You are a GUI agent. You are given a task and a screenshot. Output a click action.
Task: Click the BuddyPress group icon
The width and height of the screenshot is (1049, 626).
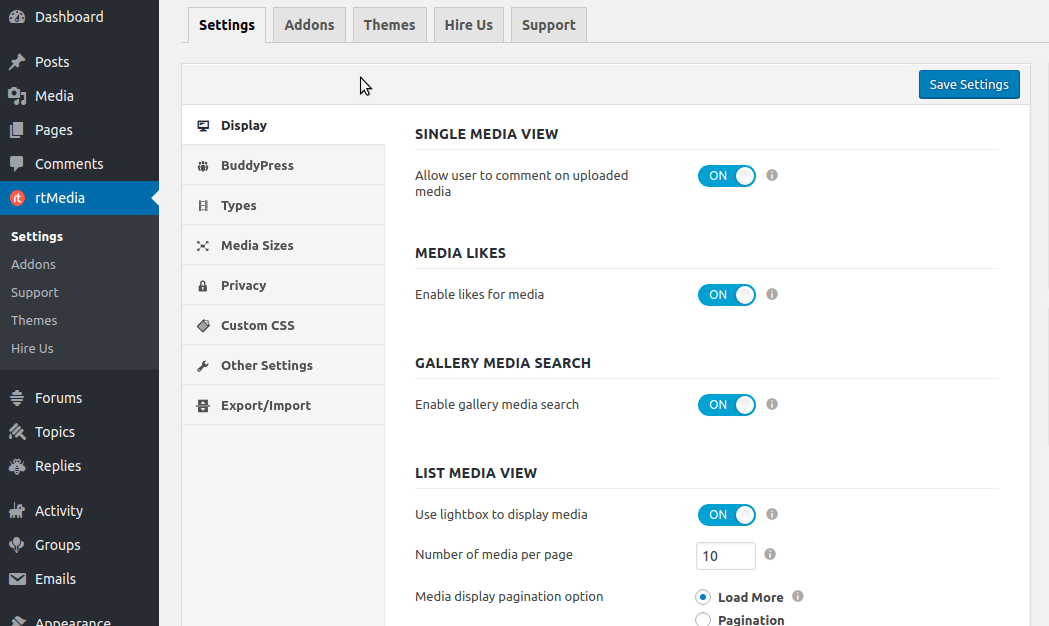203,166
